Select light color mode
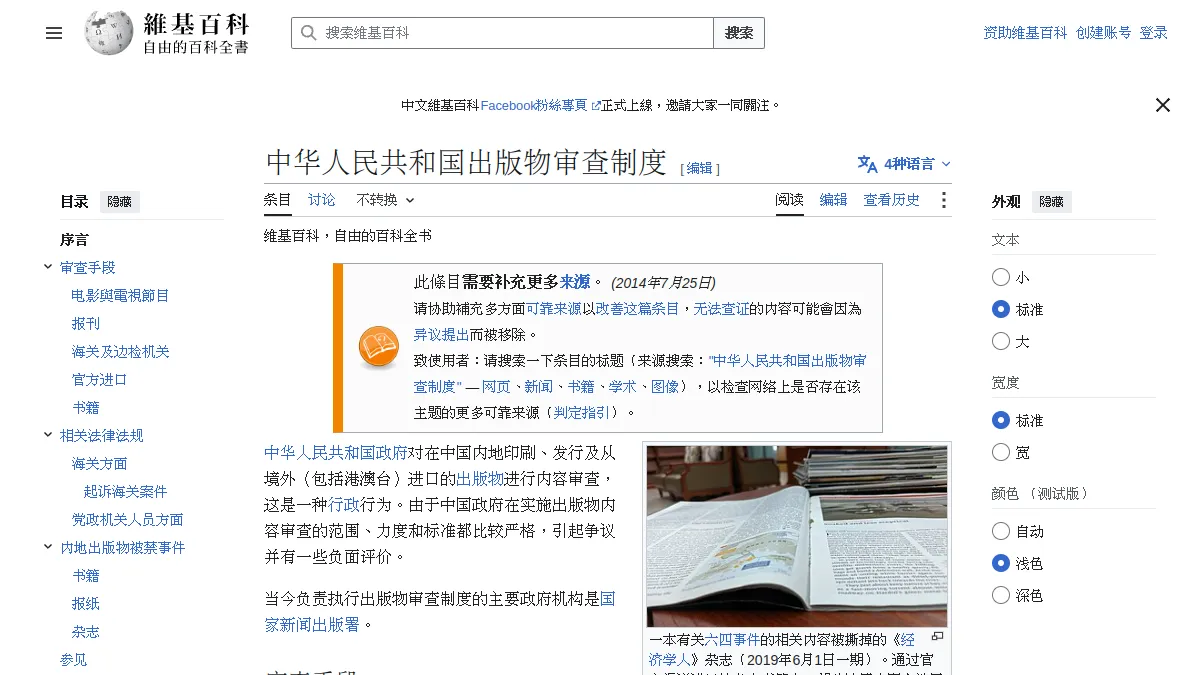Image resolution: width=1200 pixels, height=675 pixels. pyautogui.click(x=1001, y=563)
